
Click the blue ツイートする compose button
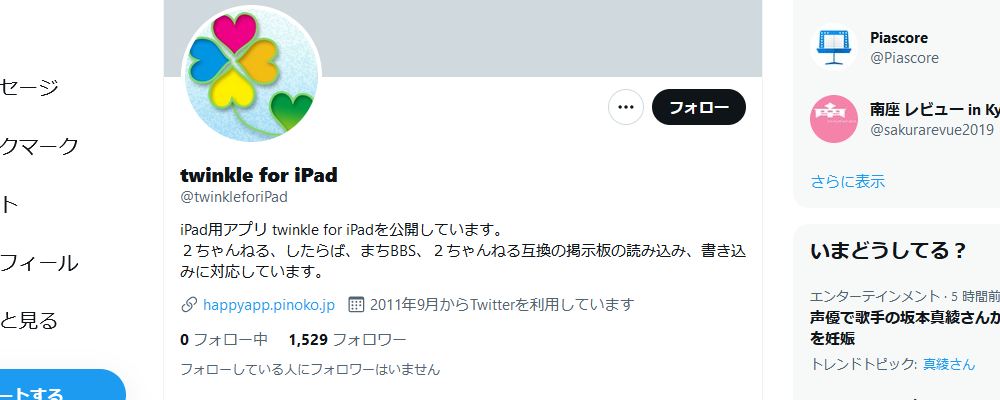pyautogui.click(x=62, y=385)
